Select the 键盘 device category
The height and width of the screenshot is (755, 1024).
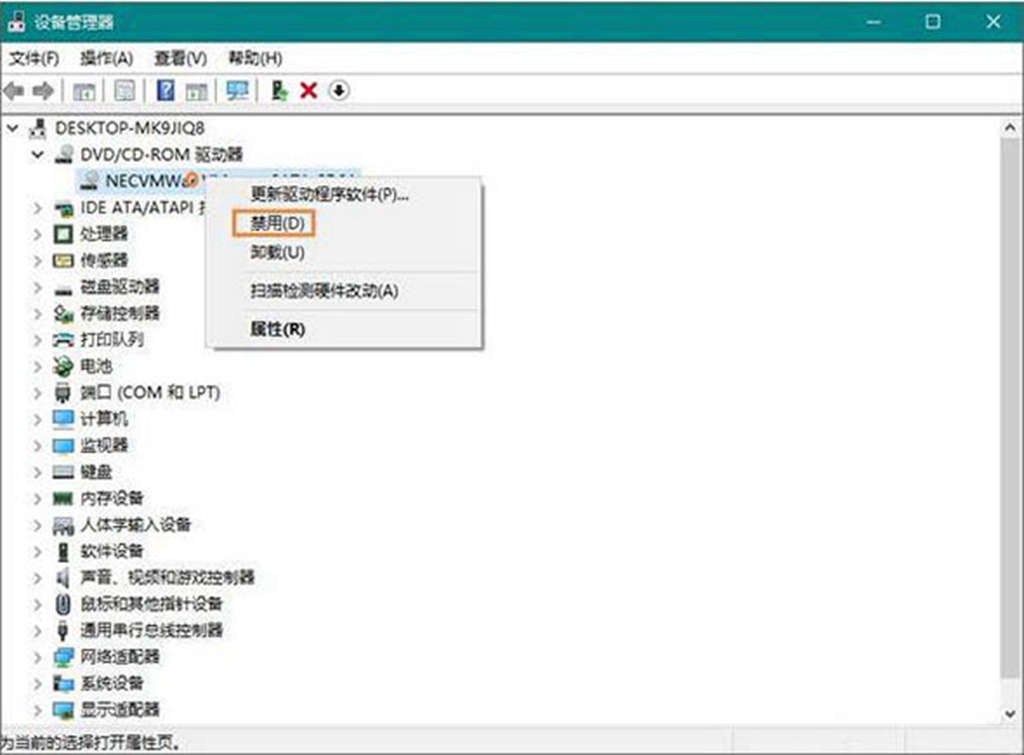click(96, 472)
